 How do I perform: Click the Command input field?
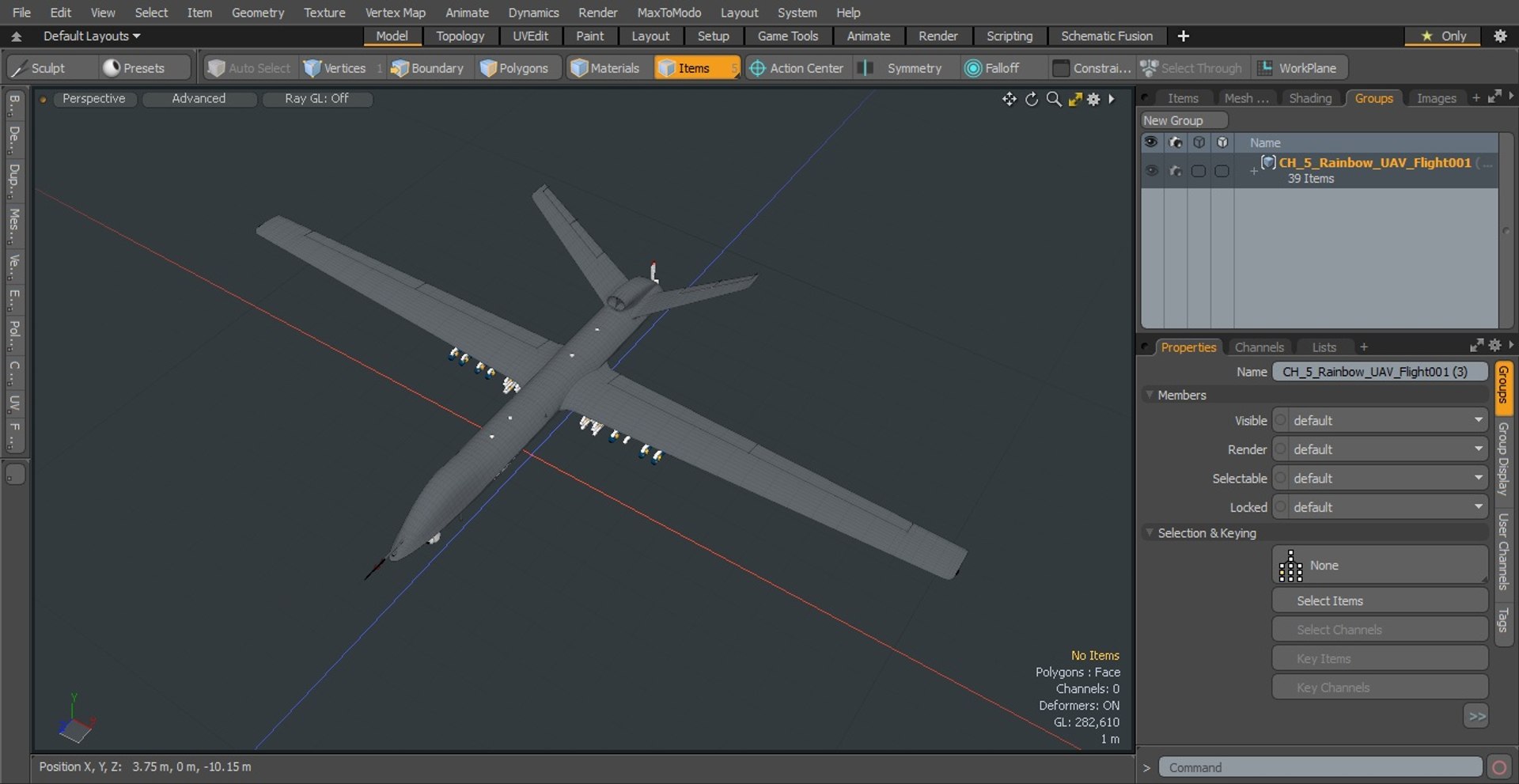[1320, 767]
